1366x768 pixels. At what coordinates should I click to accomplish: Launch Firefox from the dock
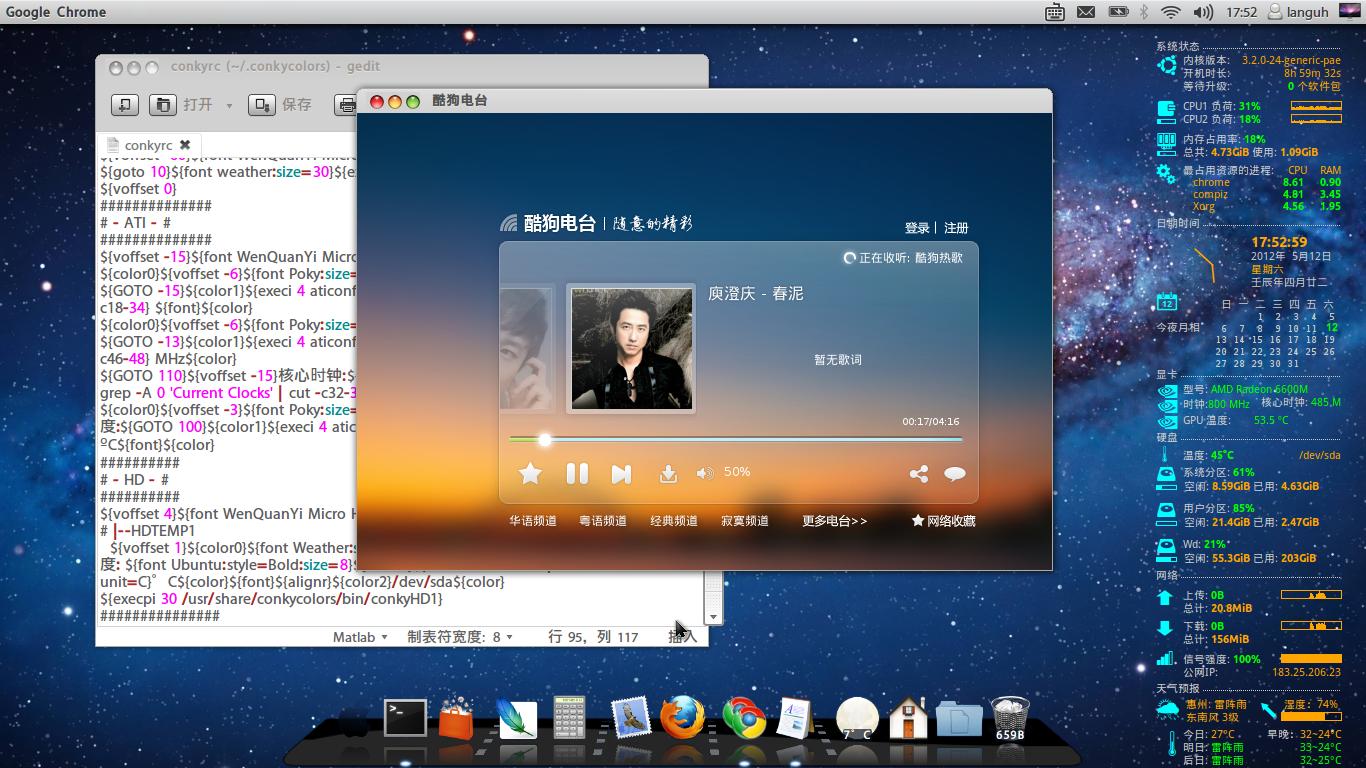pyautogui.click(x=682, y=718)
